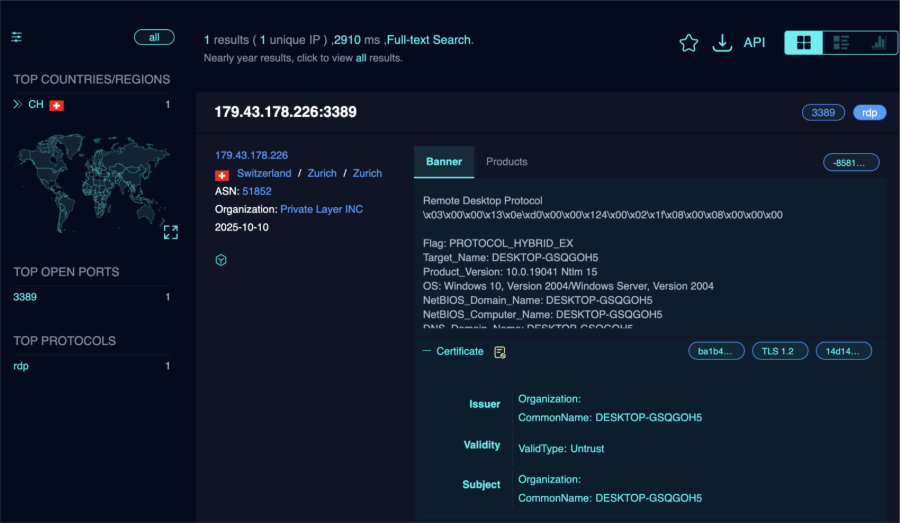This screenshot has height=523, width=901.
Task: Expand the world map to fullscreen
Action: 170,232
